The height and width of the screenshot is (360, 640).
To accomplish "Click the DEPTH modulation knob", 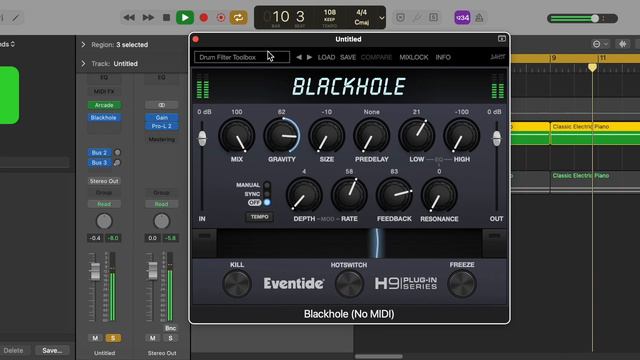I will pyautogui.click(x=304, y=196).
